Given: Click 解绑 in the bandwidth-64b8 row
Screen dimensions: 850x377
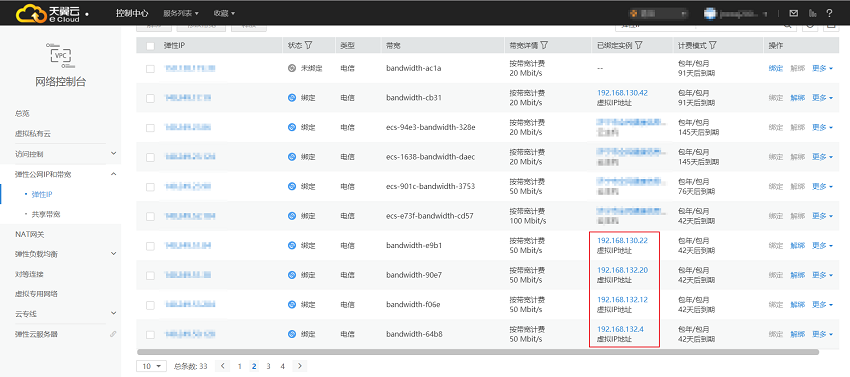Looking at the screenshot, I should [x=797, y=334].
